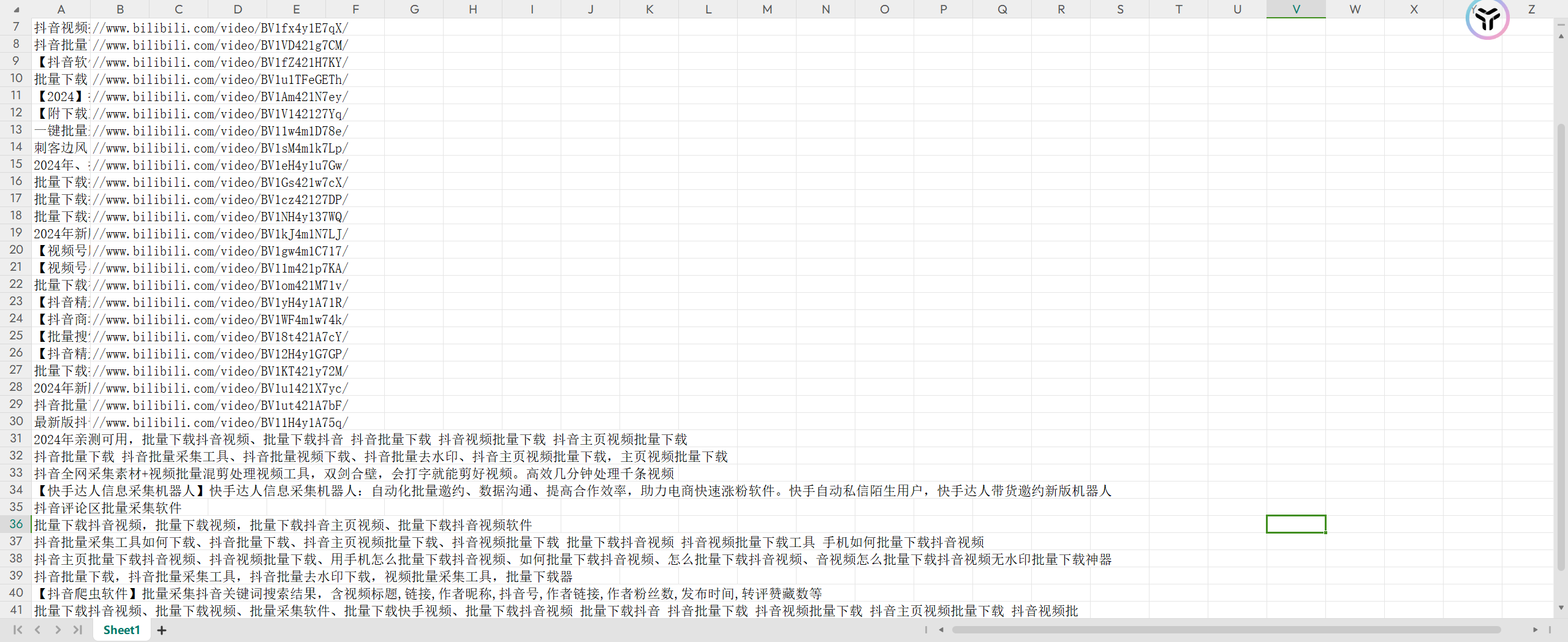The image size is (1568, 642).
Task: Add a new sheet with the plus icon
Action: click(162, 630)
